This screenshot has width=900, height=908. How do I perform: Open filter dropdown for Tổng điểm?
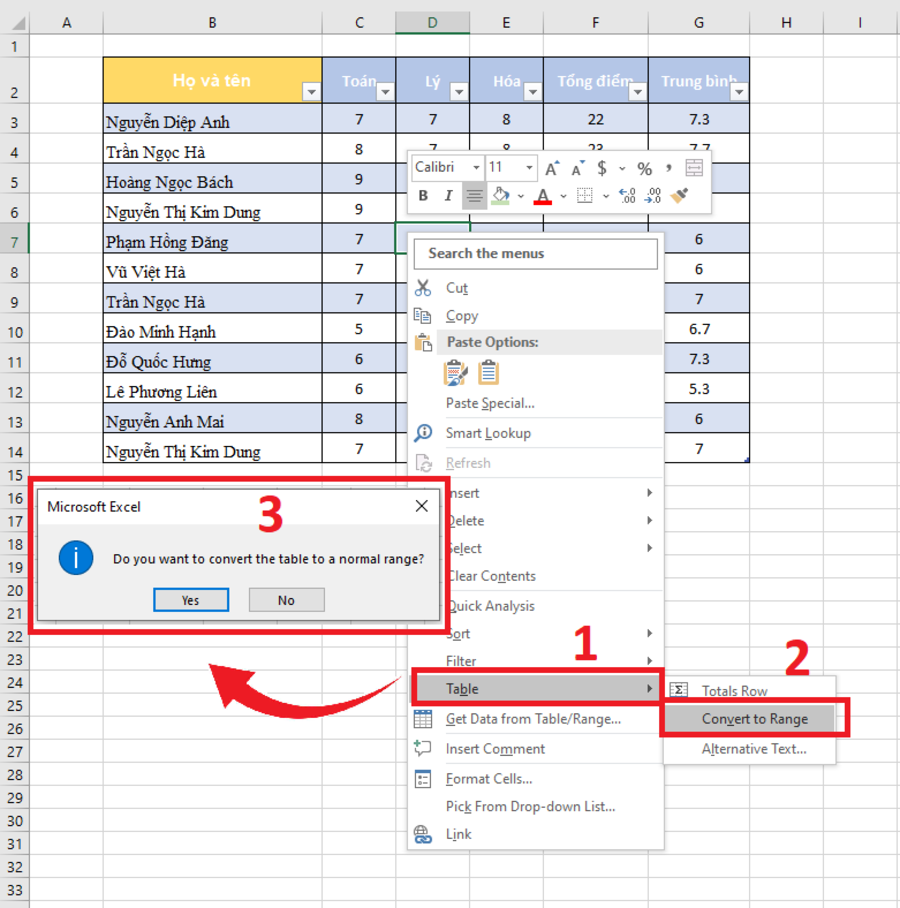(x=638, y=91)
